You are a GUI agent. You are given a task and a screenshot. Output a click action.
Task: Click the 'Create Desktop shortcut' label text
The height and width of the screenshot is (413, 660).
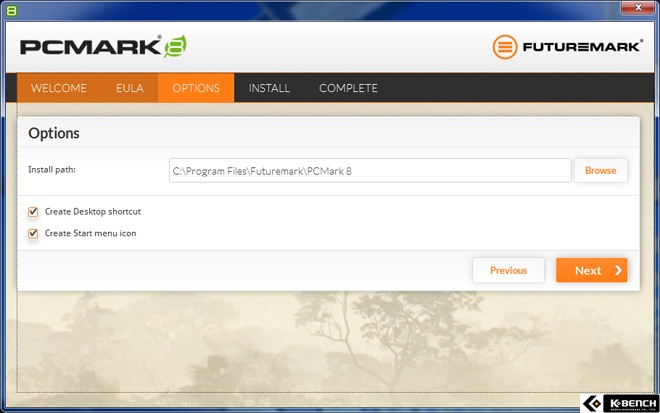[93, 212]
